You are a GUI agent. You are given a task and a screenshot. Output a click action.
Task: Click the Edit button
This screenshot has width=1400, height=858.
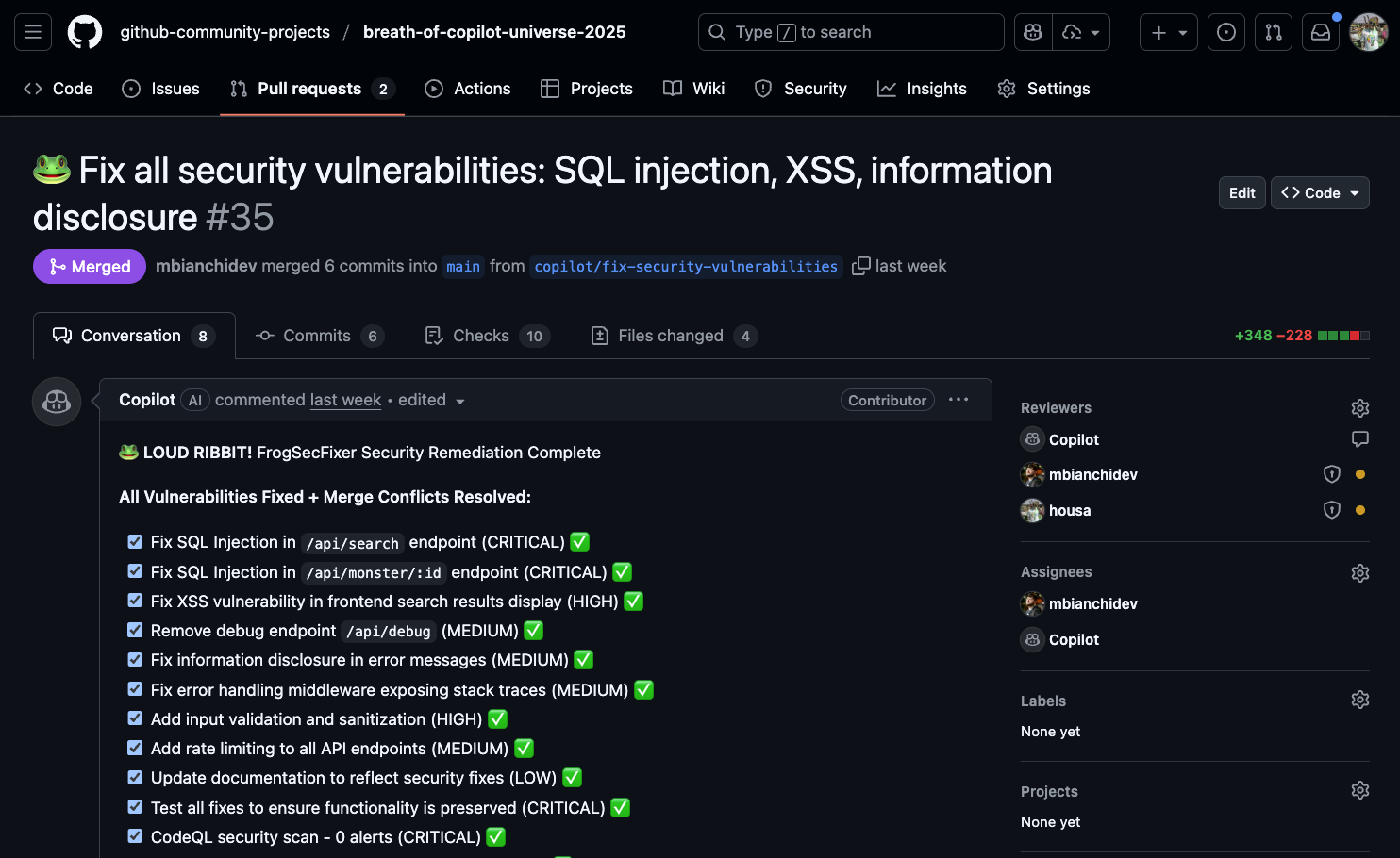[1242, 192]
